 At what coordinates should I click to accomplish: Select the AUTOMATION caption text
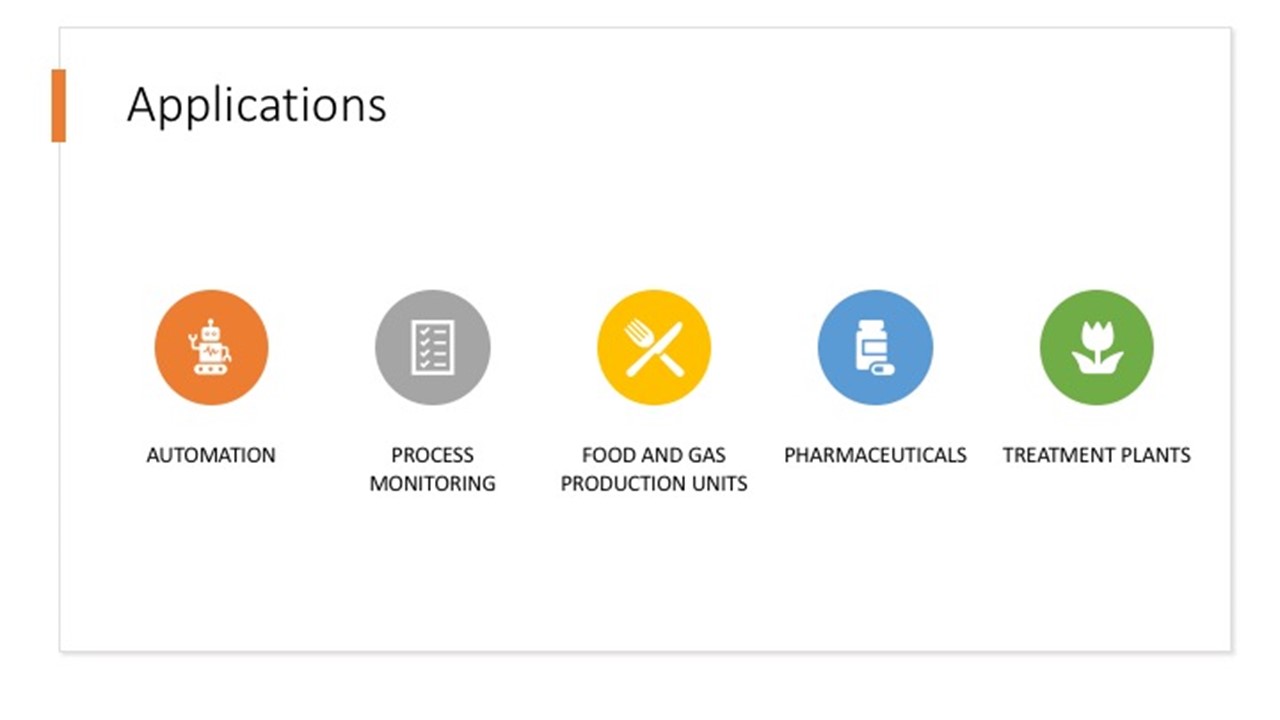(x=211, y=455)
